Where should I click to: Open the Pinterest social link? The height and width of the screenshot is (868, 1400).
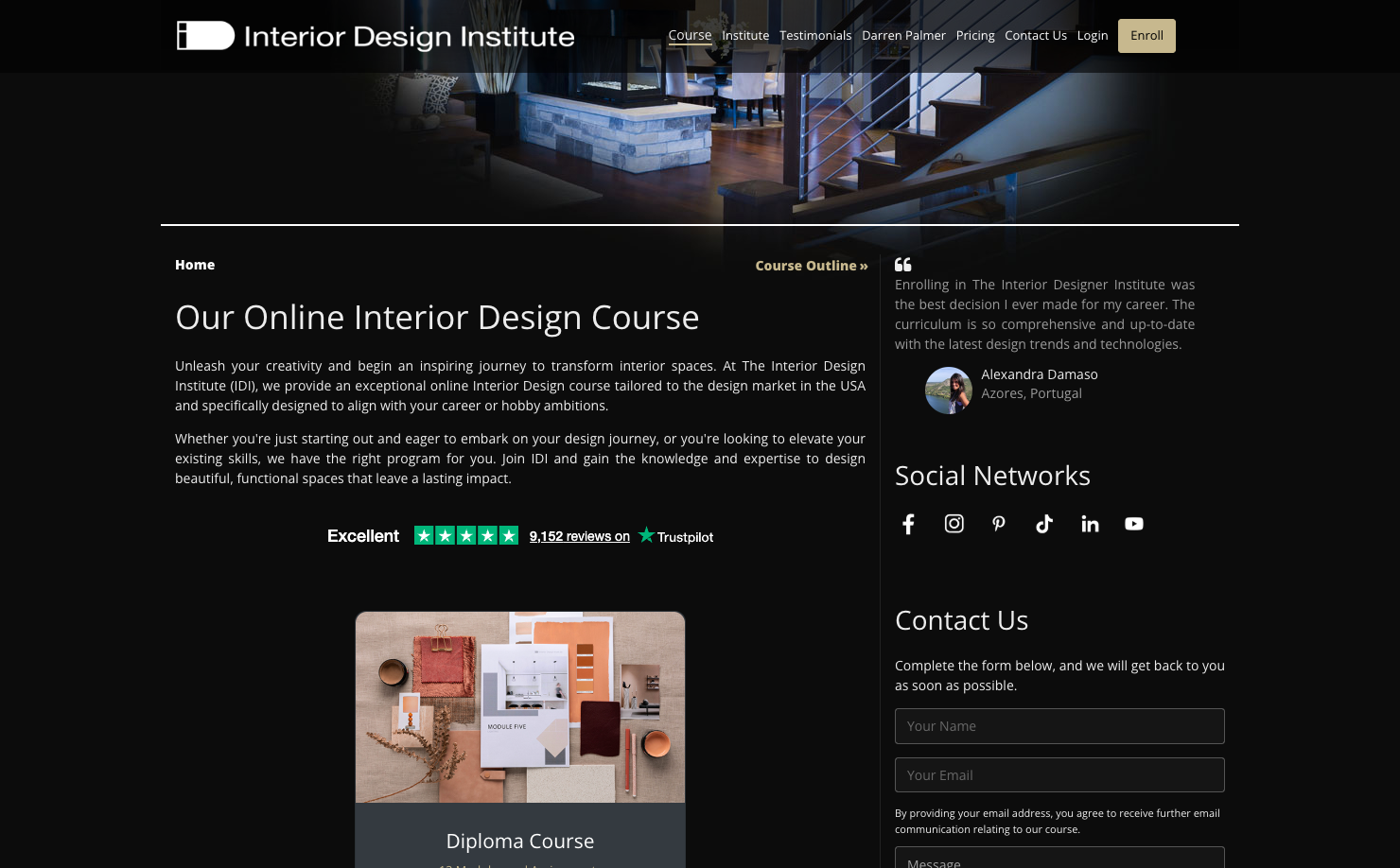pyautogui.click(x=999, y=524)
